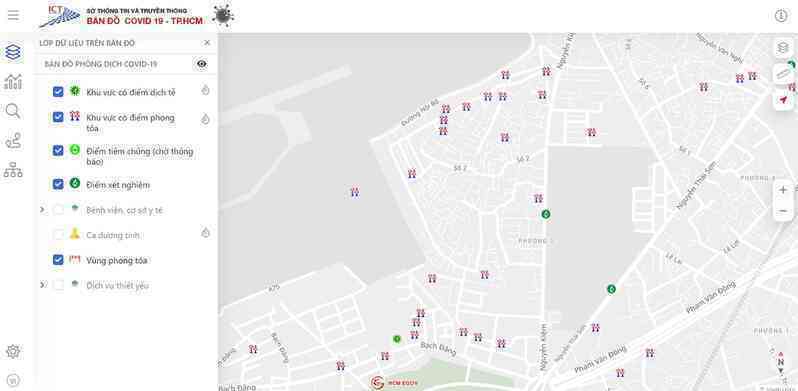Zoom out with the minus button
The height and width of the screenshot is (391, 798).
783,211
